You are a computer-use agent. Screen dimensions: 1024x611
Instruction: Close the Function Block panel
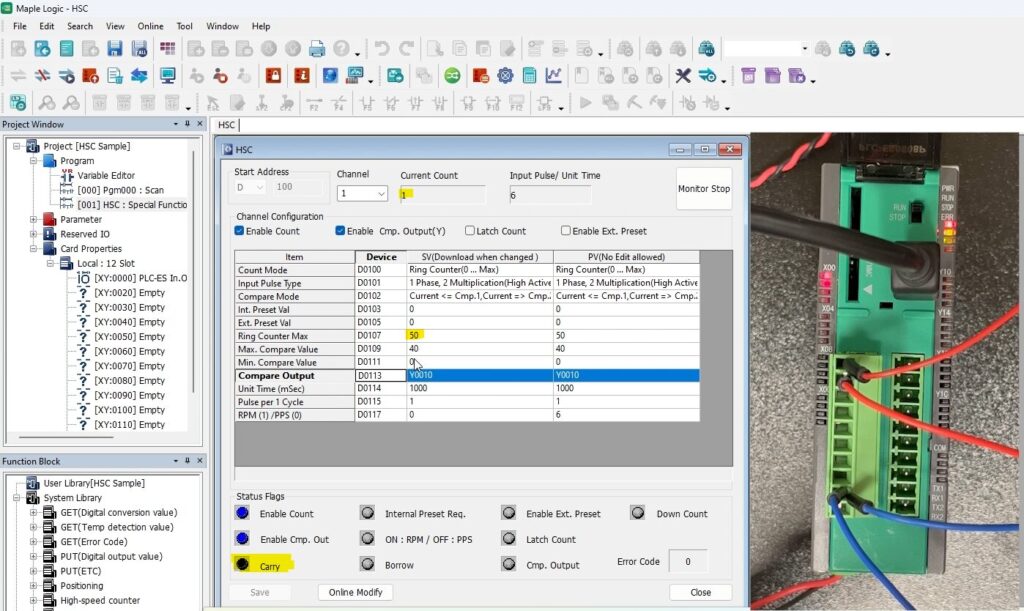[200, 461]
